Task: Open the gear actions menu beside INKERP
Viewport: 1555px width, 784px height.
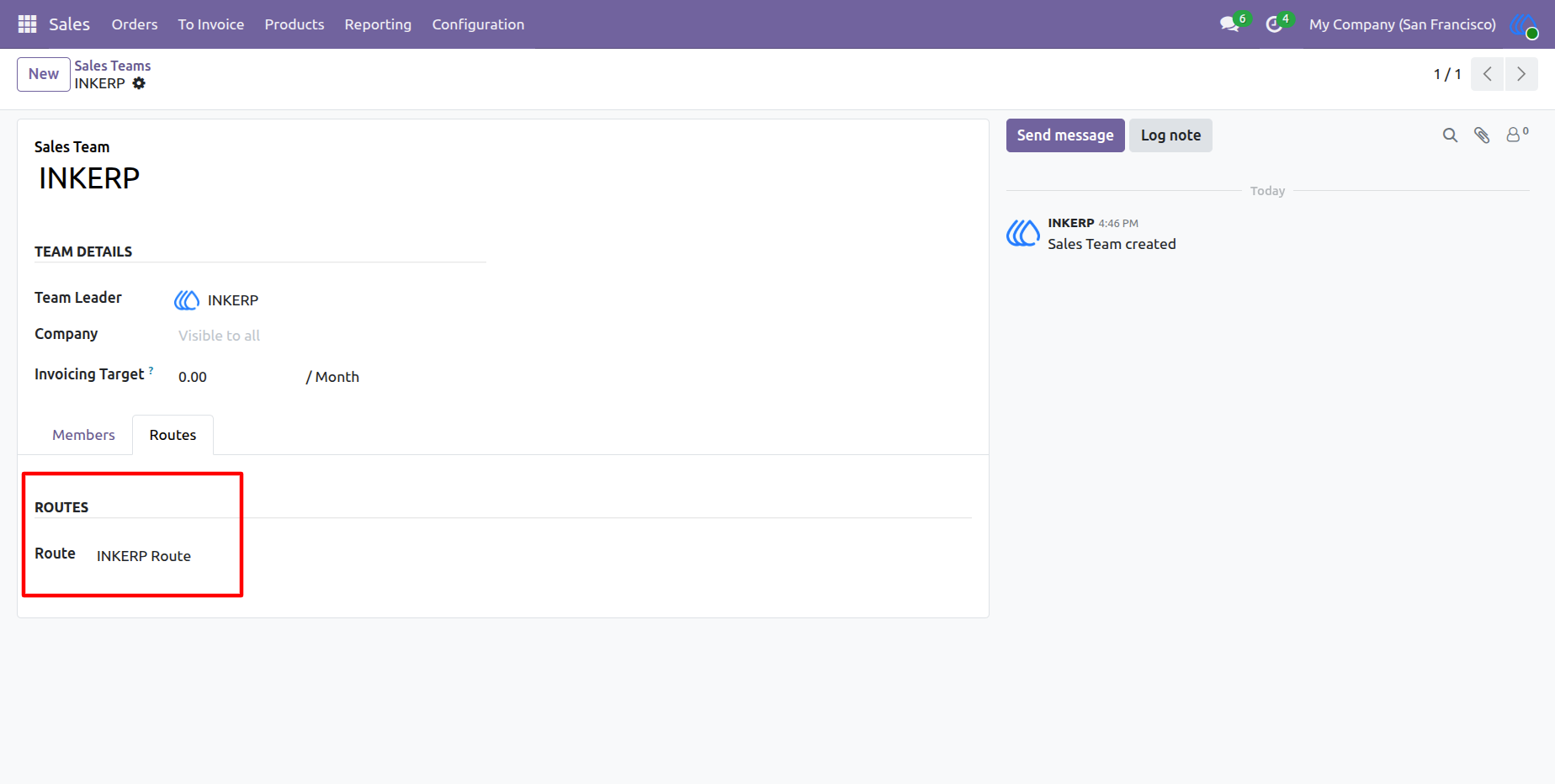Action: click(x=139, y=83)
